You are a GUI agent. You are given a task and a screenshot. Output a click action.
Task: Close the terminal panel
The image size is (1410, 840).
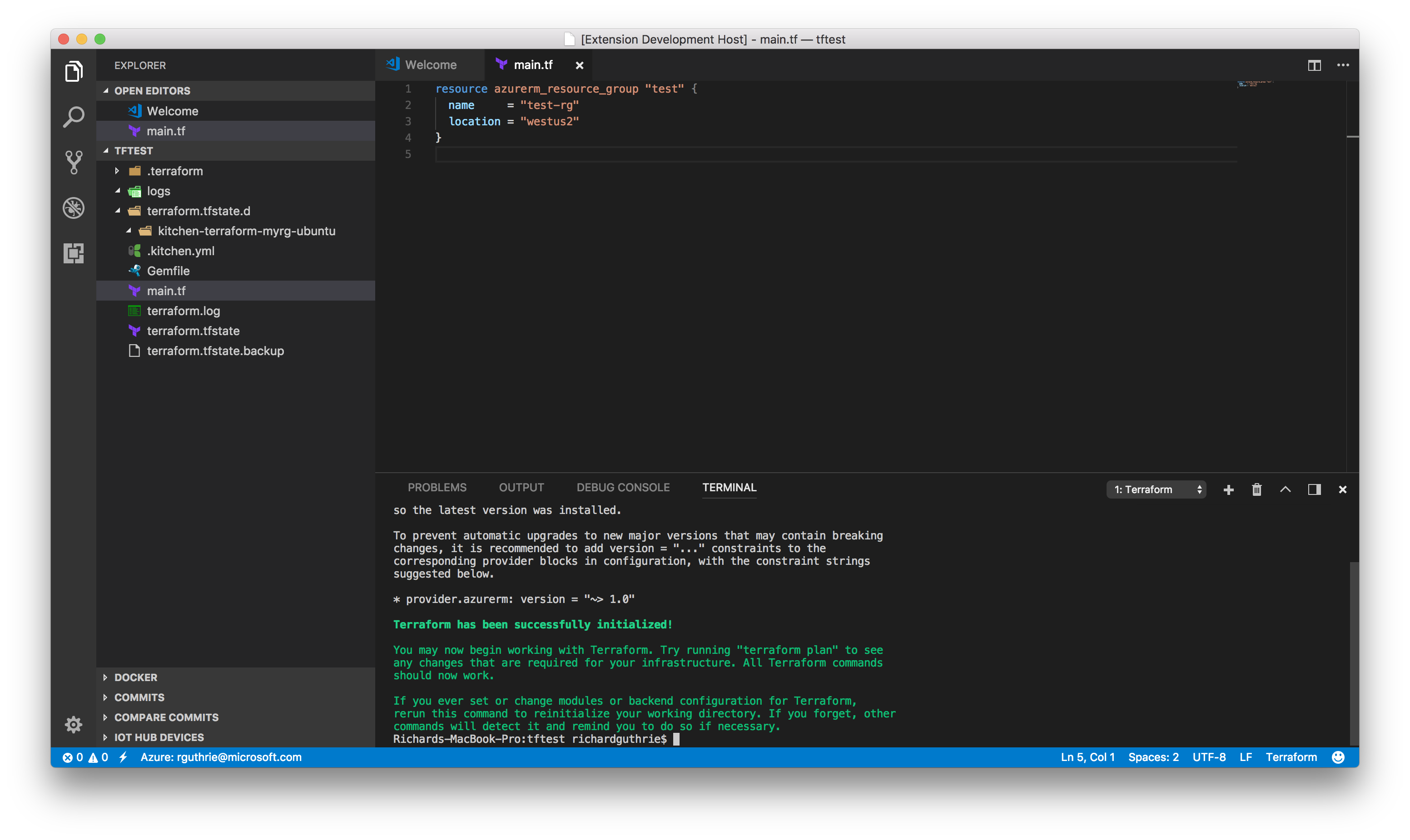coord(1343,489)
